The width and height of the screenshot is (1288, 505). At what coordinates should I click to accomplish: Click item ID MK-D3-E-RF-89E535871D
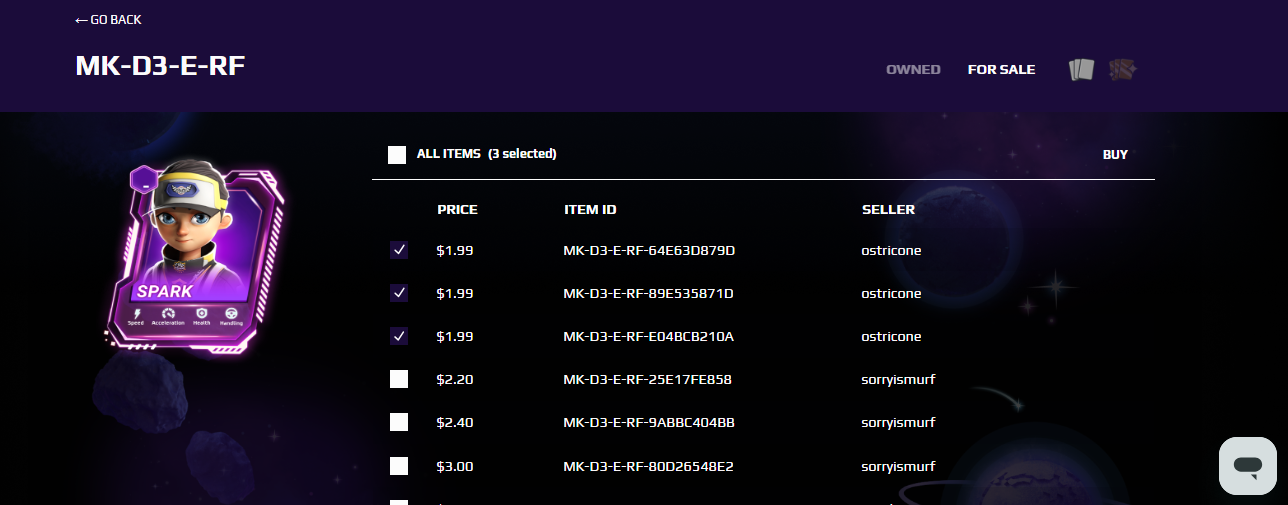[x=648, y=293]
